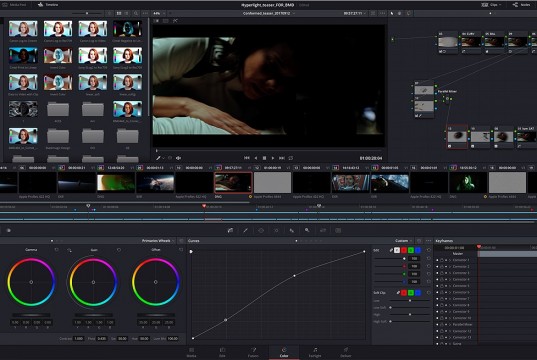Click the search icon in LUT browser toolbar

(136, 13)
